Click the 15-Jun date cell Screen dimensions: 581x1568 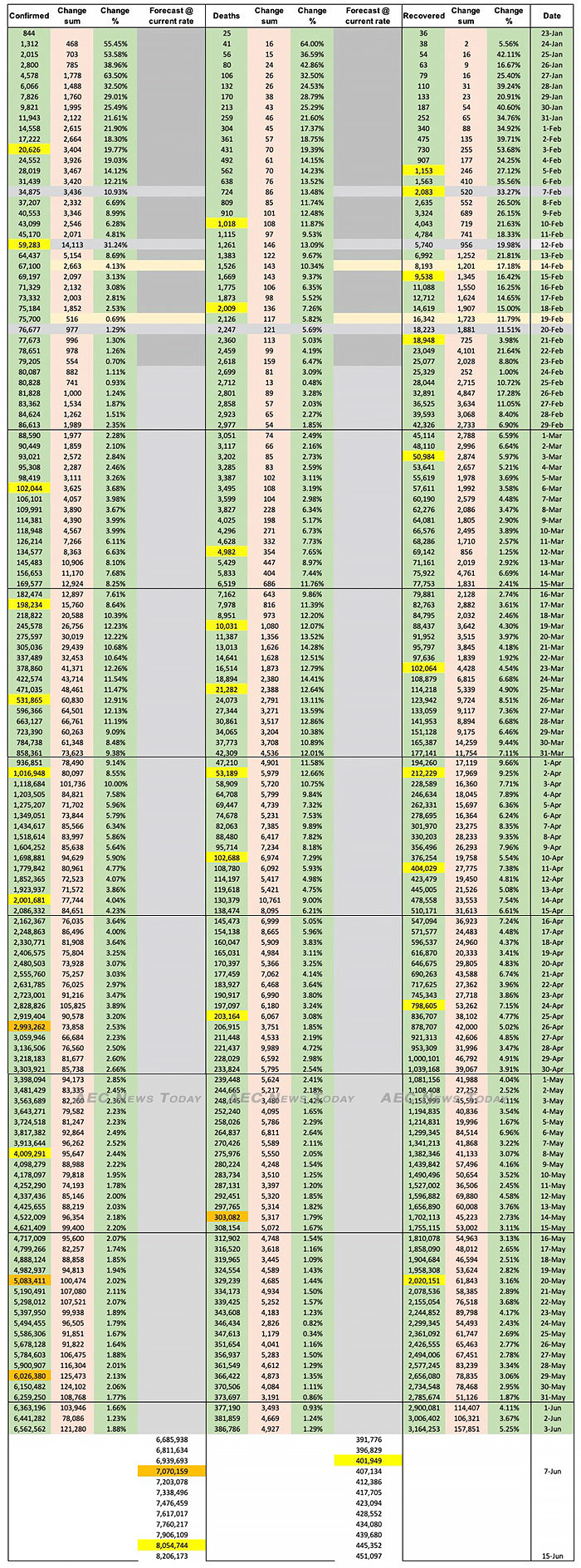pyautogui.click(x=552, y=1556)
